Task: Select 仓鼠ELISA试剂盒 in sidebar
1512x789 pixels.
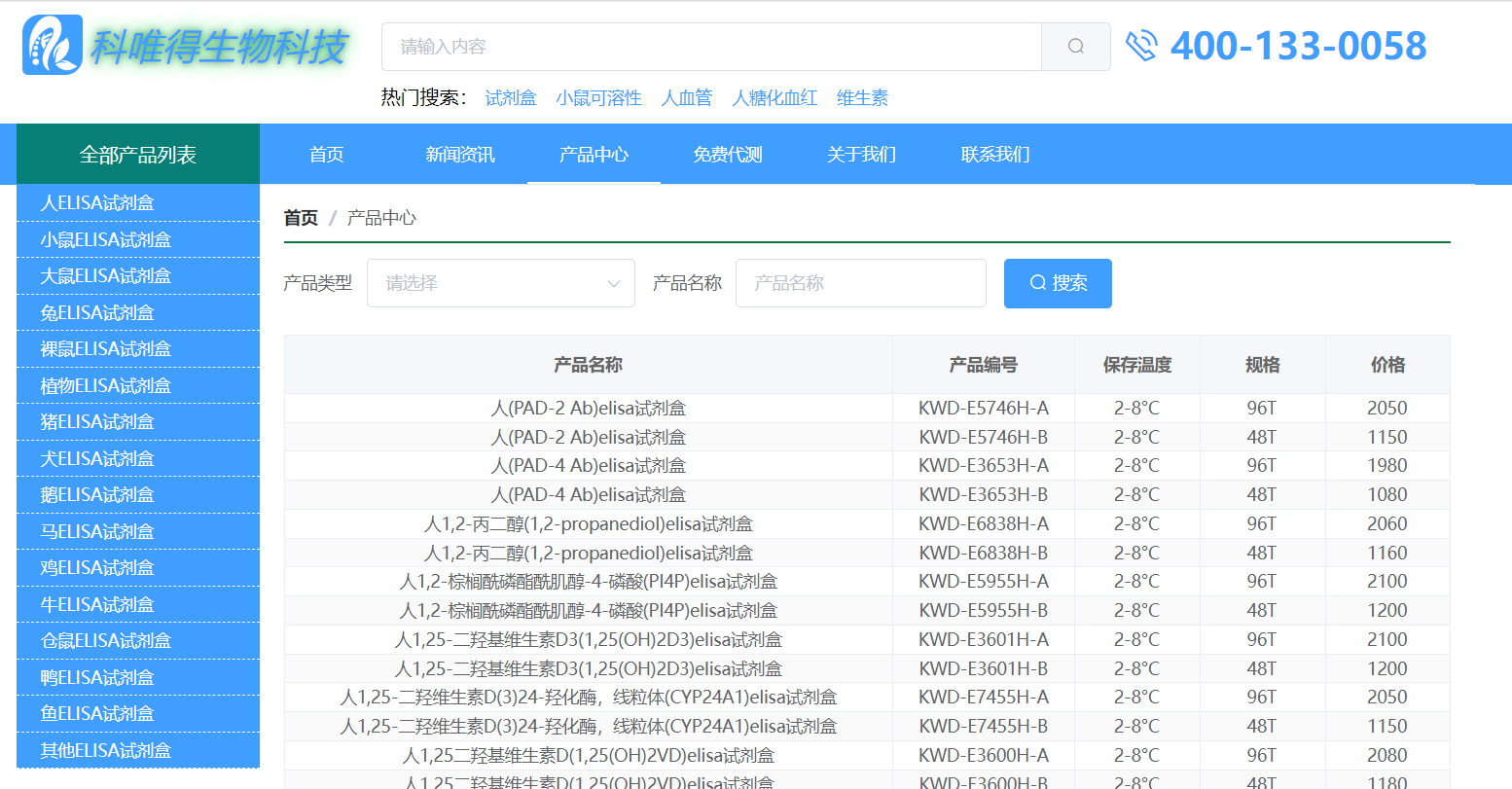Action: pyautogui.click(x=138, y=641)
